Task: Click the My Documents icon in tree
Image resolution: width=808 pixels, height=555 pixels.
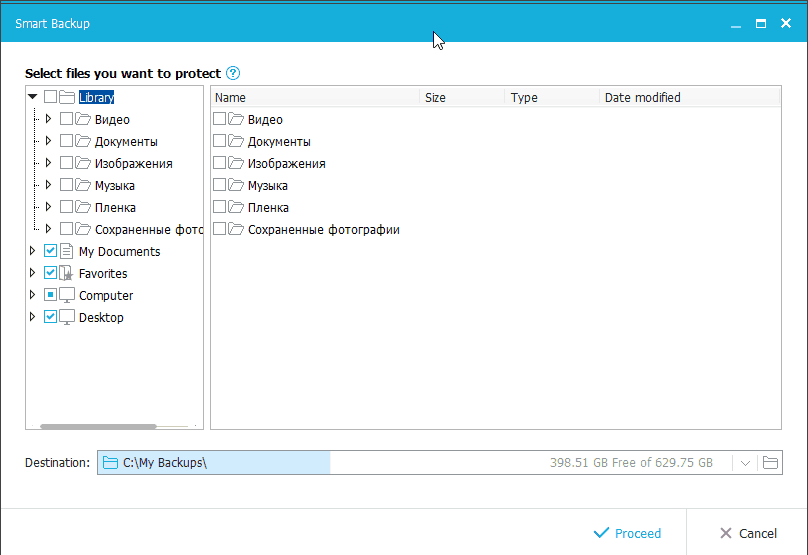Action: click(x=67, y=251)
